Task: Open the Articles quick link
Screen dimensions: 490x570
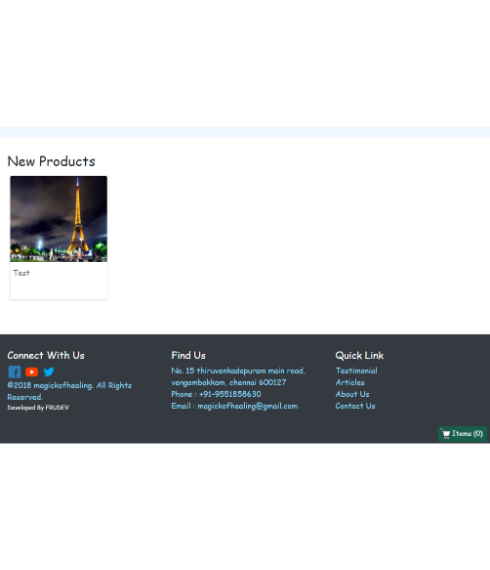Action: [350, 382]
